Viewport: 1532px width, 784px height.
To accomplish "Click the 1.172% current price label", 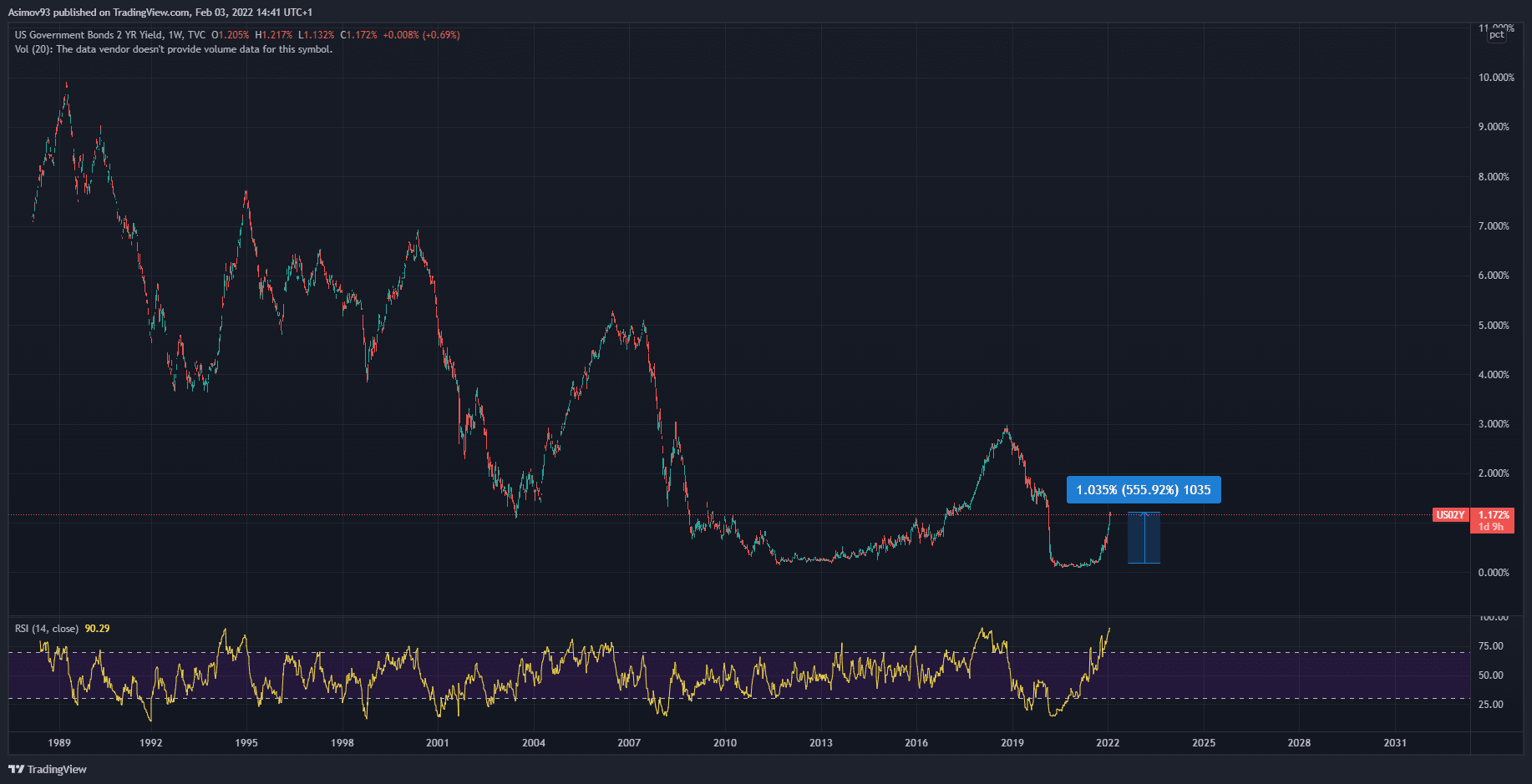I will 1493,515.
